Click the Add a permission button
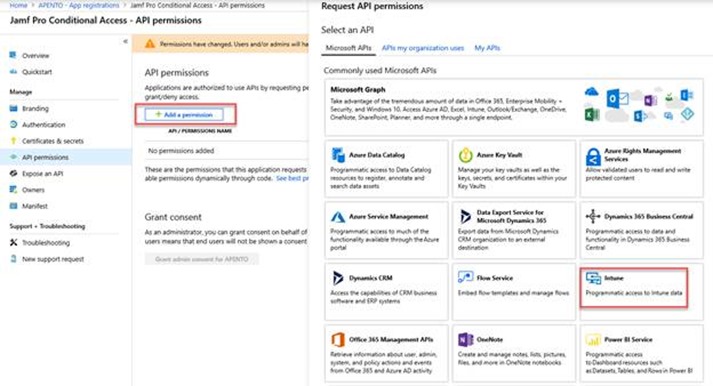713x386 pixels. pos(184,115)
